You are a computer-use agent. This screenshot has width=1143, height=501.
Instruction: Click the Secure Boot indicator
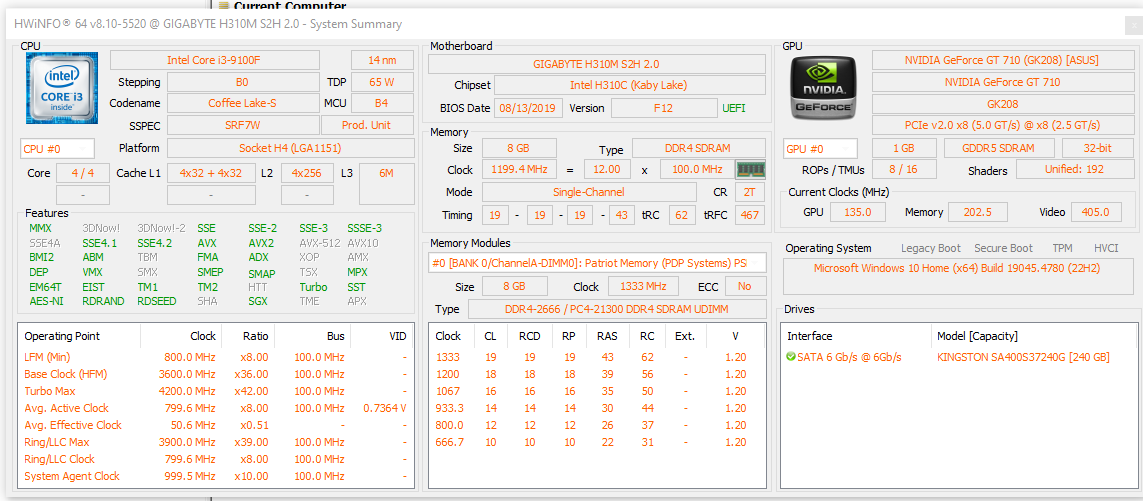pos(1004,248)
